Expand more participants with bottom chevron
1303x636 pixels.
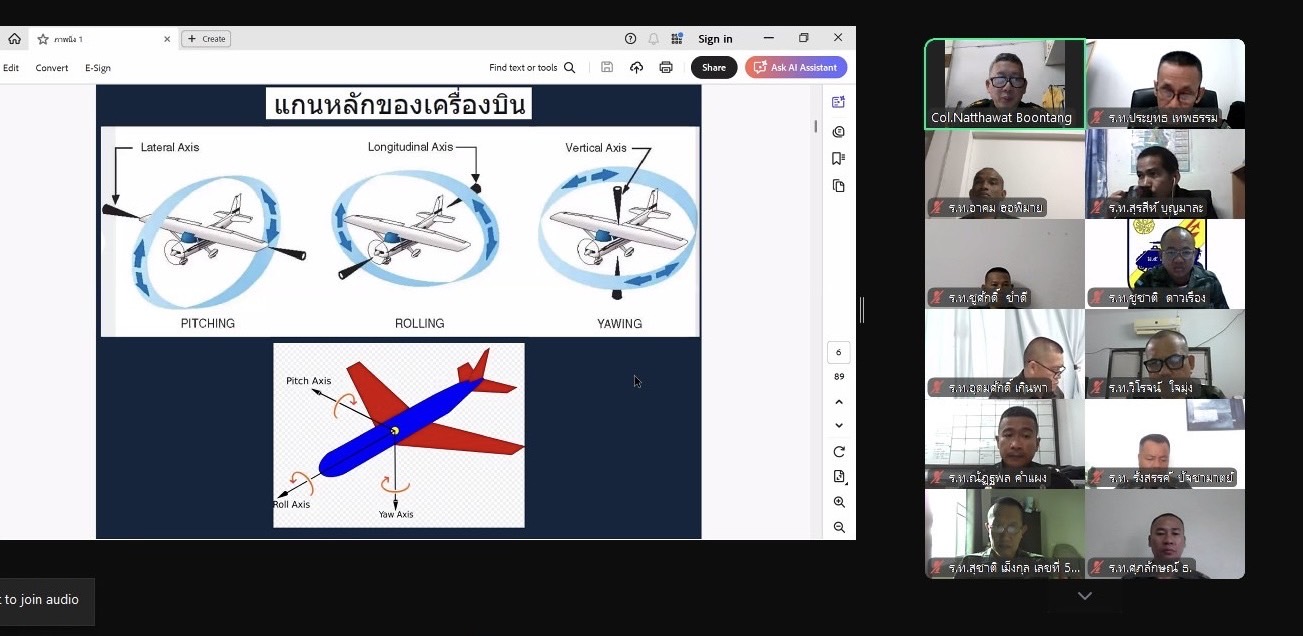coord(1084,596)
